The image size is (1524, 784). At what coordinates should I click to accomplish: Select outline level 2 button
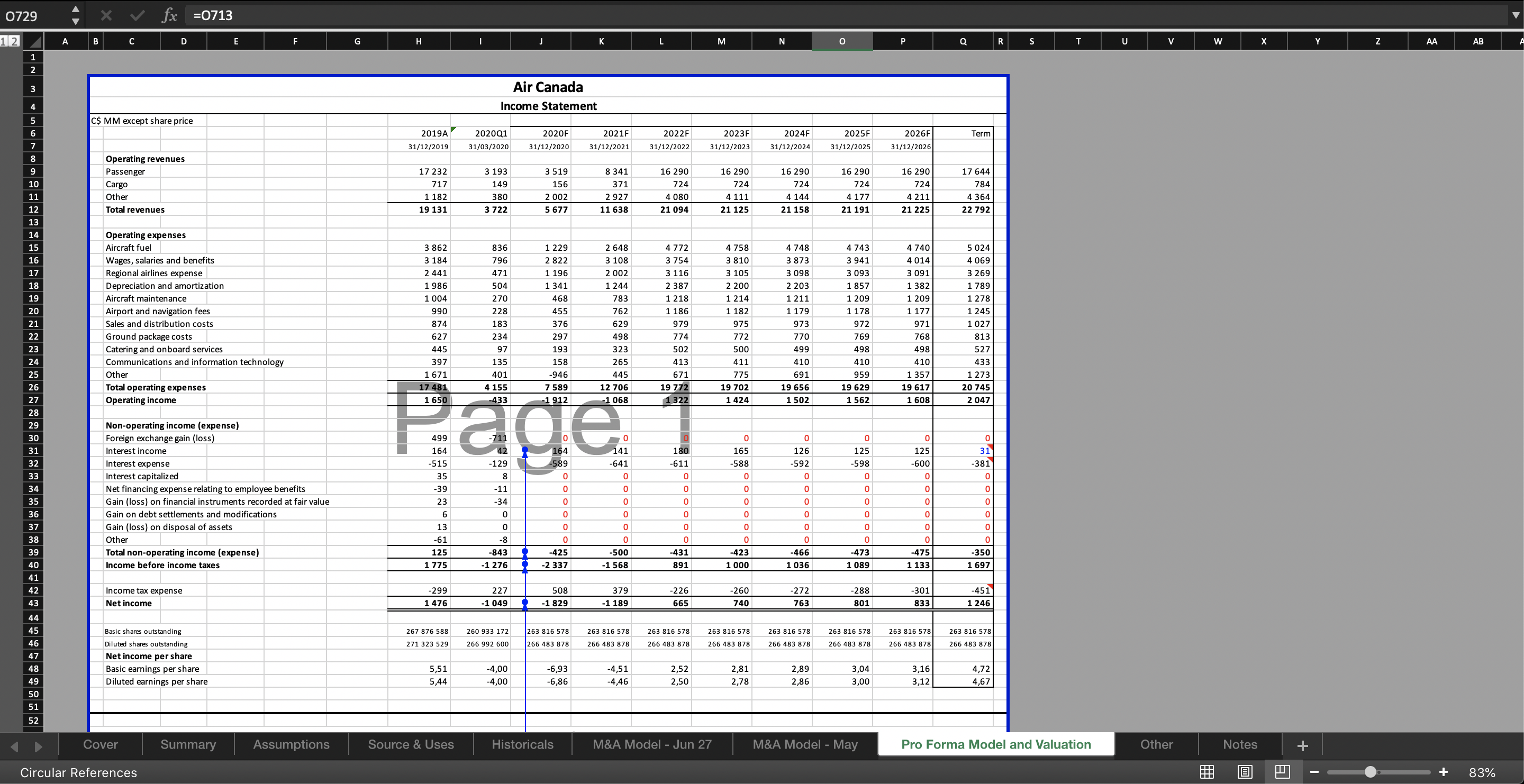14,41
